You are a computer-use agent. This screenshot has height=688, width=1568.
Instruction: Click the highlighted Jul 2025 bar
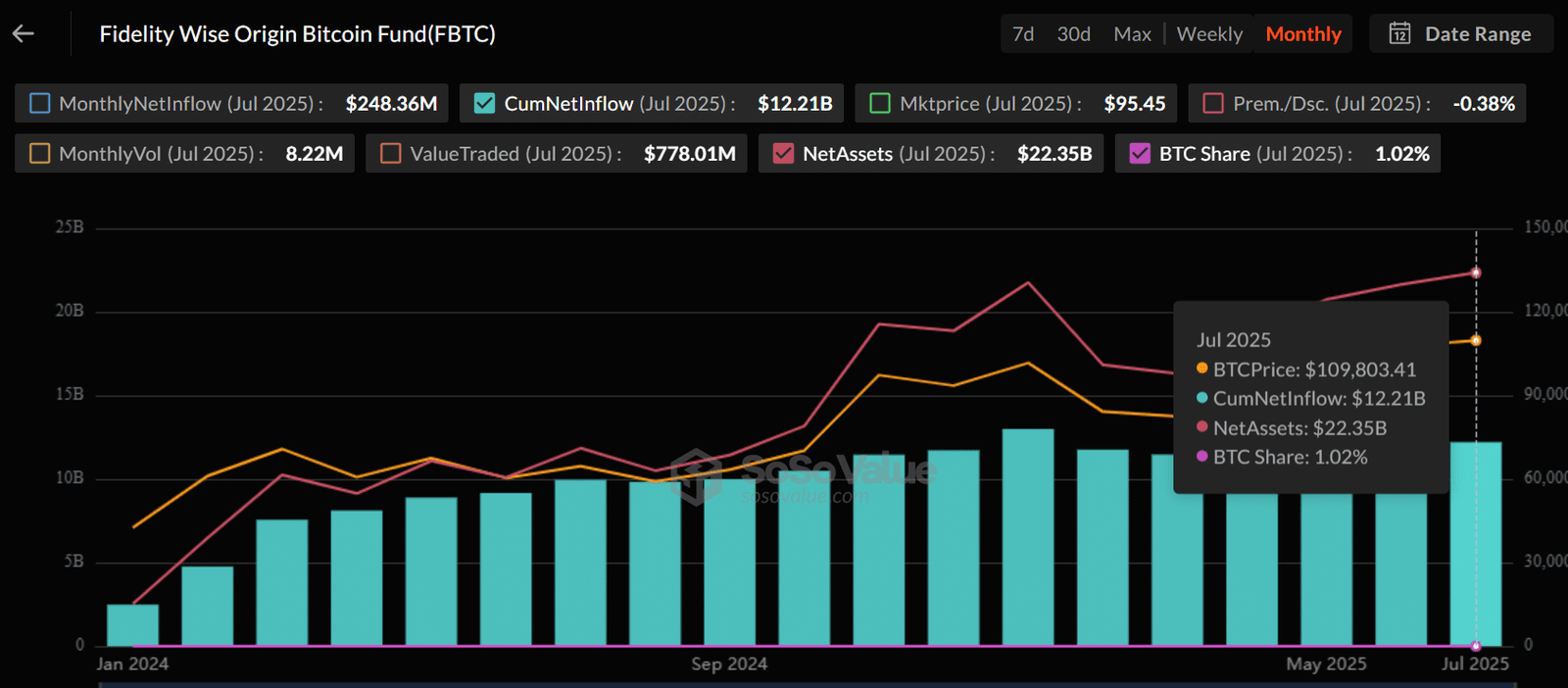pos(1476,544)
